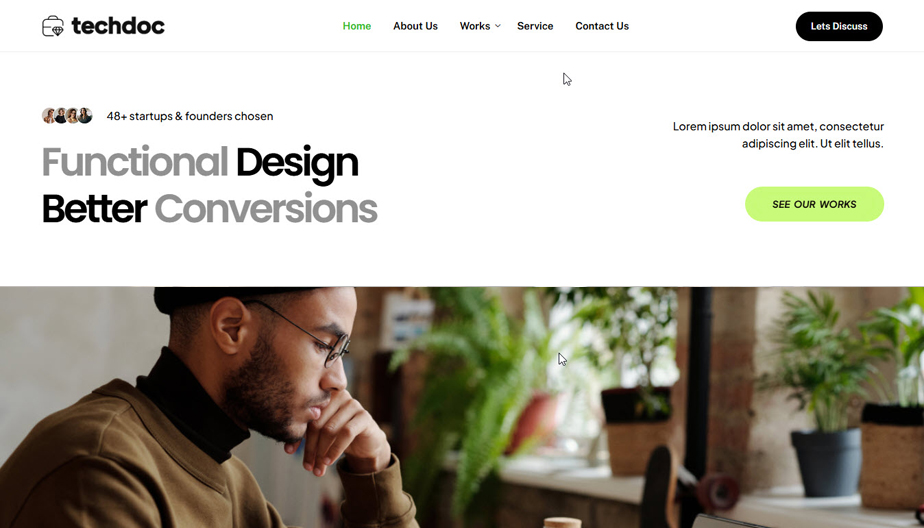Navigate to Contact Us
The image size is (924, 528).
point(602,26)
